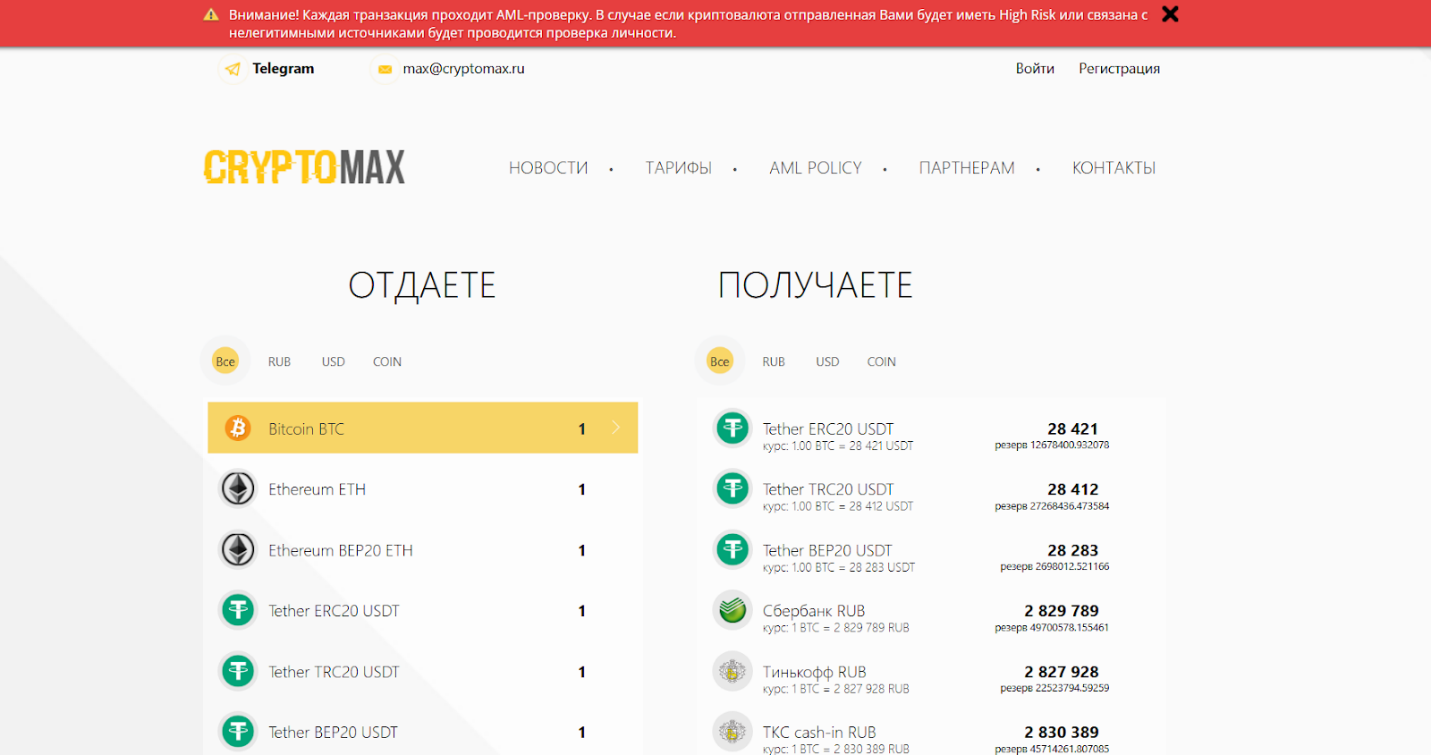Image resolution: width=1431 pixels, height=755 pixels.
Task: Click the rate value 28 421
Action: (x=1073, y=428)
